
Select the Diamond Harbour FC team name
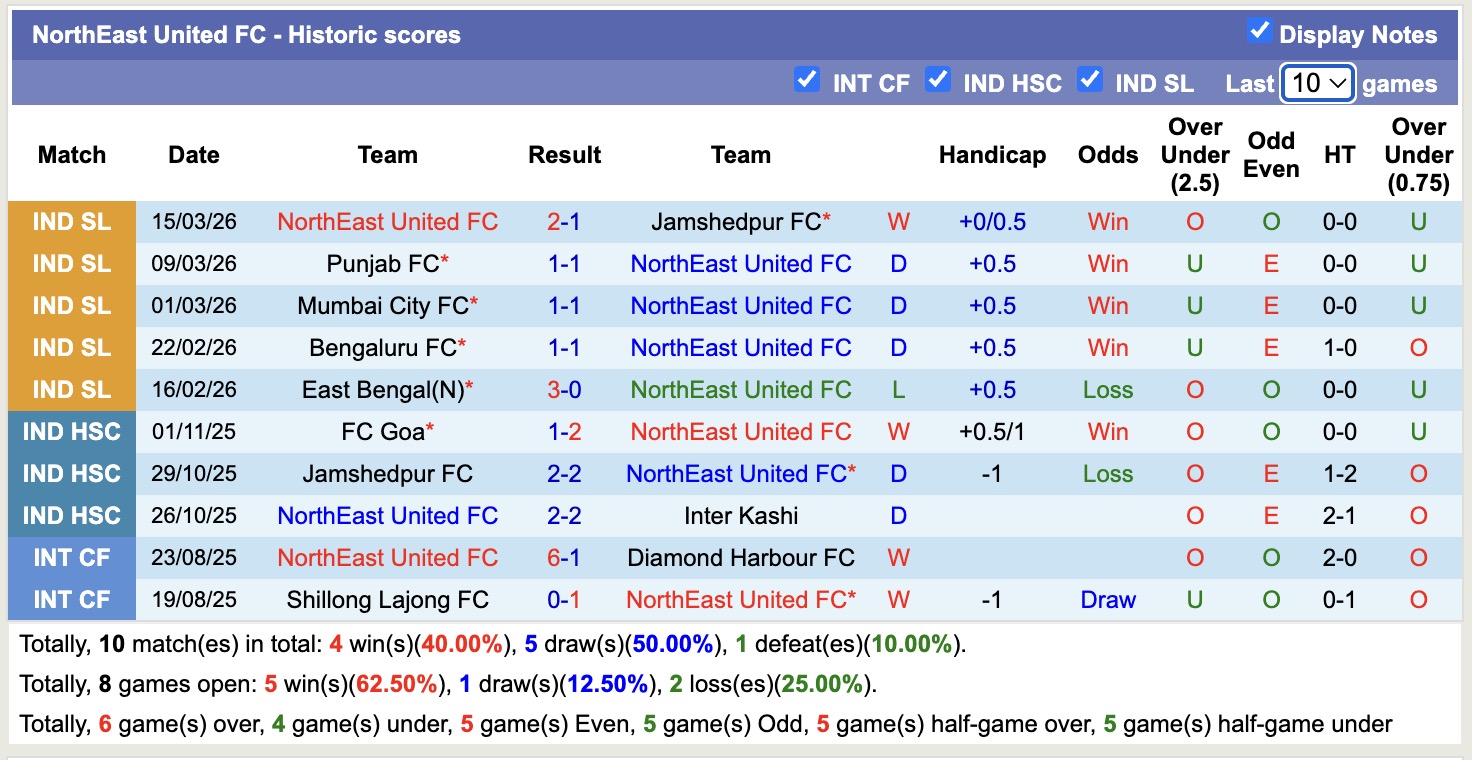(x=741, y=557)
